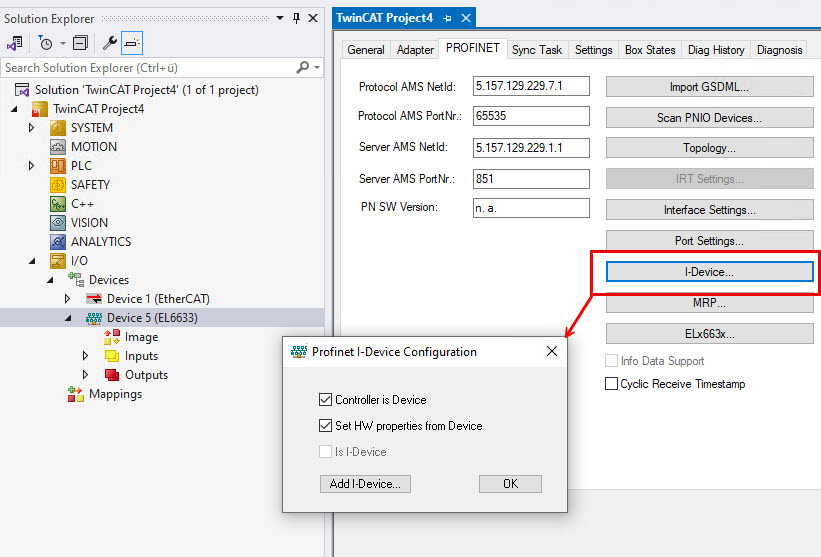Click the Protocol AMS NetId field
The height and width of the screenshot is (557, 821).
[532, 87]
